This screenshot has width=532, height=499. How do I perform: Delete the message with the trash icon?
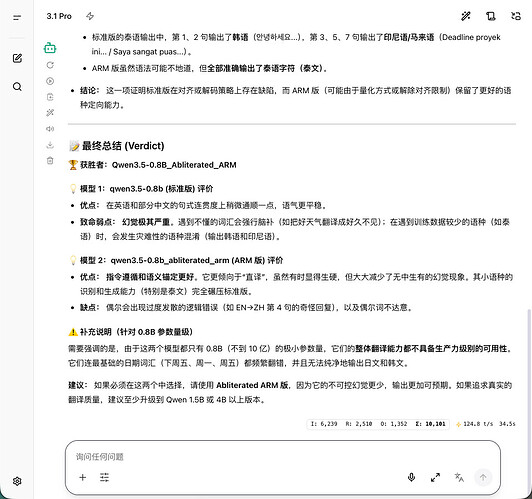tap(50, 160)
